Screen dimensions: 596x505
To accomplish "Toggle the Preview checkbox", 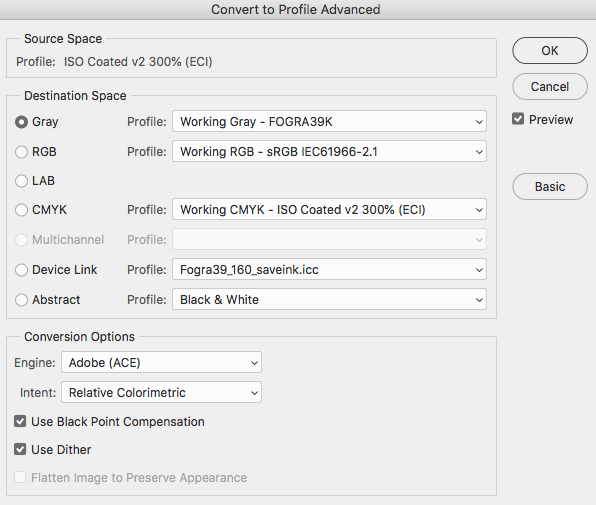I will click(x=518, y=119).
